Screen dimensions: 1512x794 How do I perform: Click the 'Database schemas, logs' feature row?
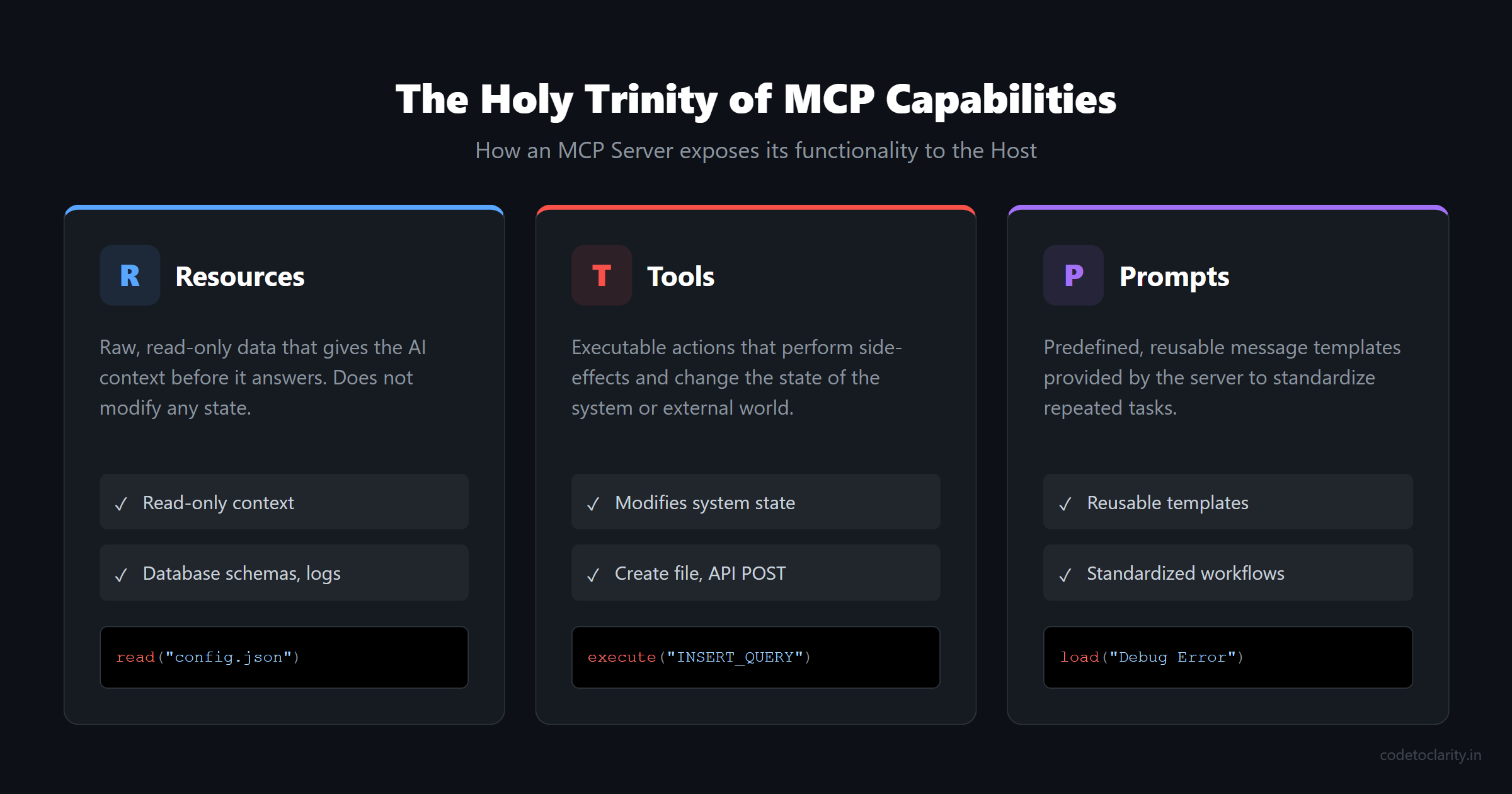pyautogui.click(x=284, y=573)
